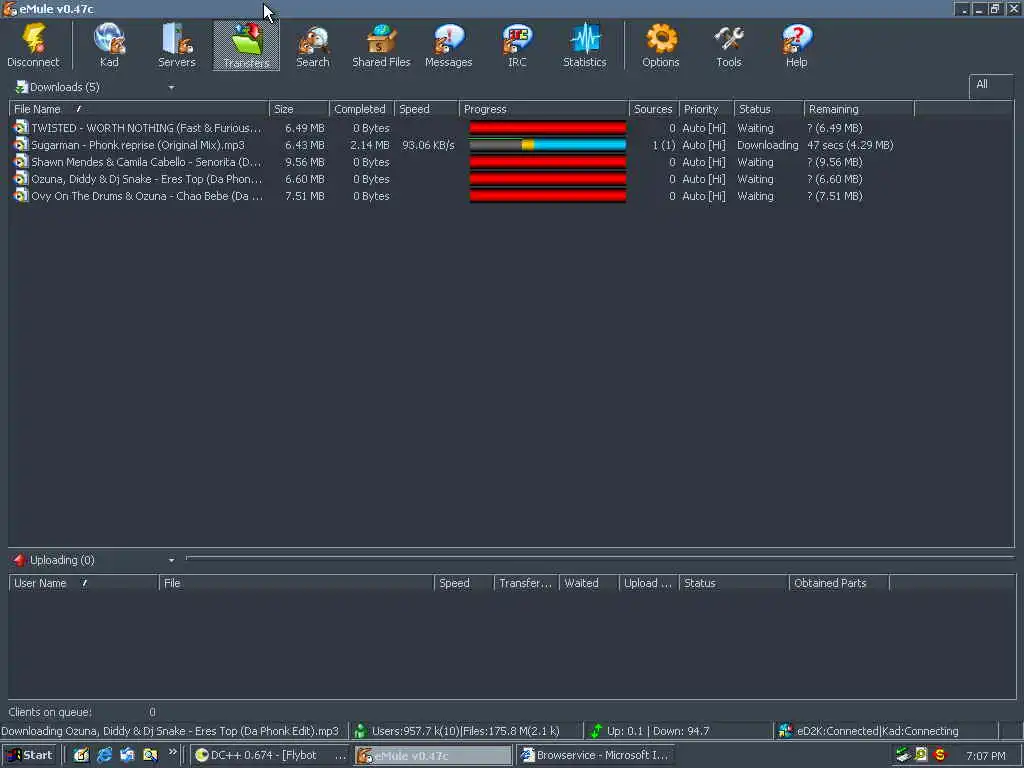This screenshot has width=1024, height=768.
Task: Select Shawn Mendes & Camila Cabello row
Action: coord(511,162)
